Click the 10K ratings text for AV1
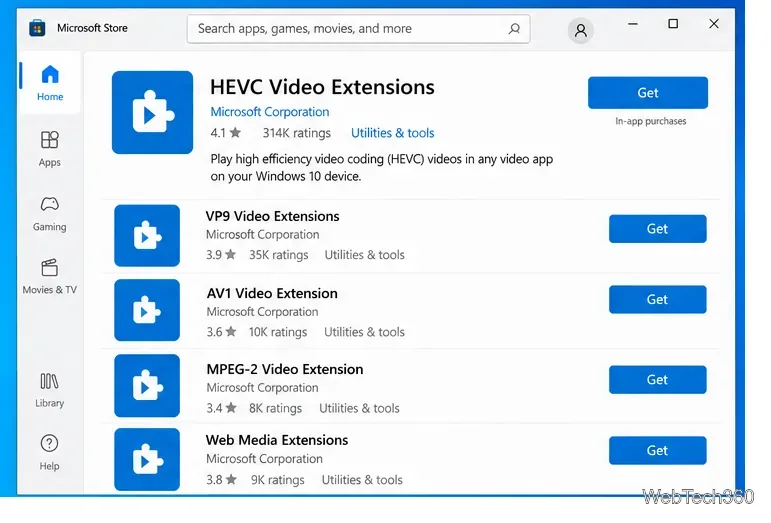 coord(278,332)
